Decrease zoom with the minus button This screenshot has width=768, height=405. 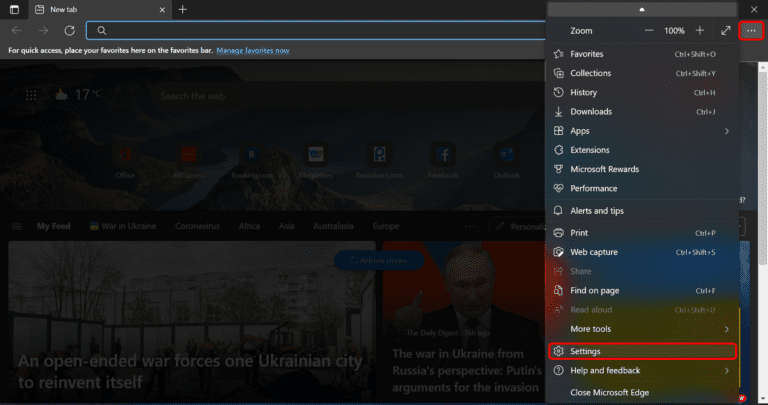(649, 30)
